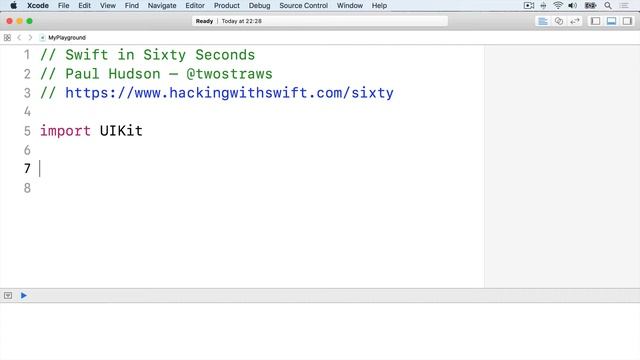This screenshot has height=360, width=640.
Task: Click the red close window button
Action: pos(9,21)
